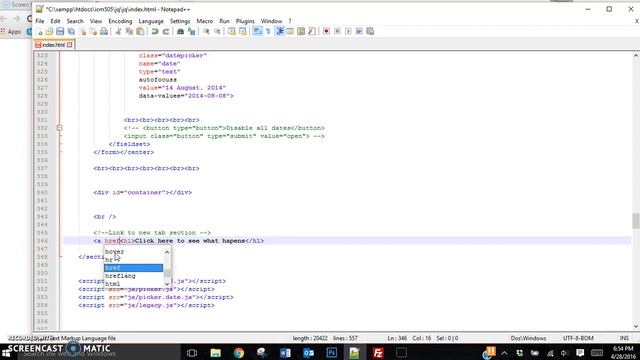Click the Cut scissors icon
The image size is (640, 360).
click(118, 31)
